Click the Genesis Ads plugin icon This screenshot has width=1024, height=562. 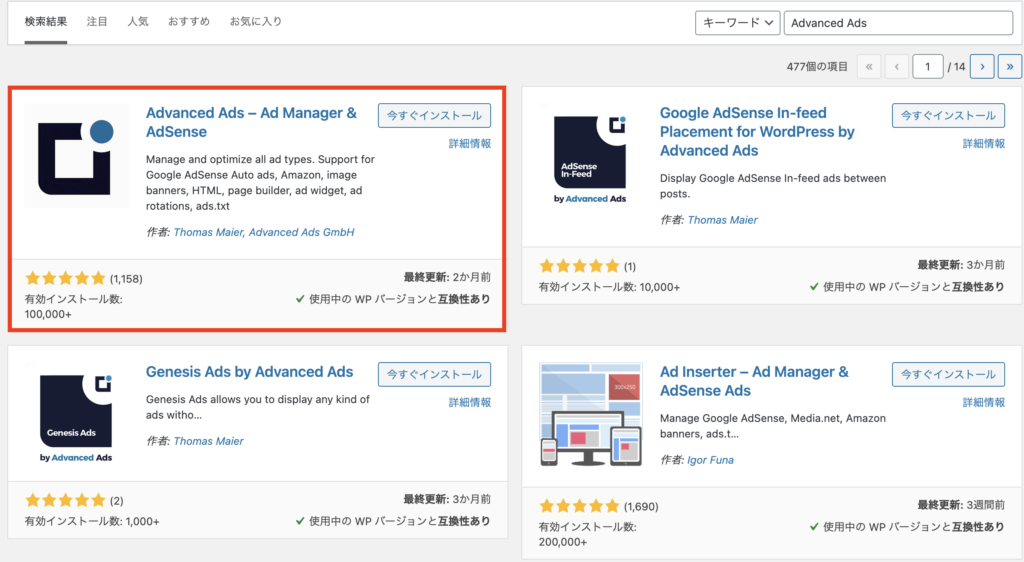click(77, 415)
